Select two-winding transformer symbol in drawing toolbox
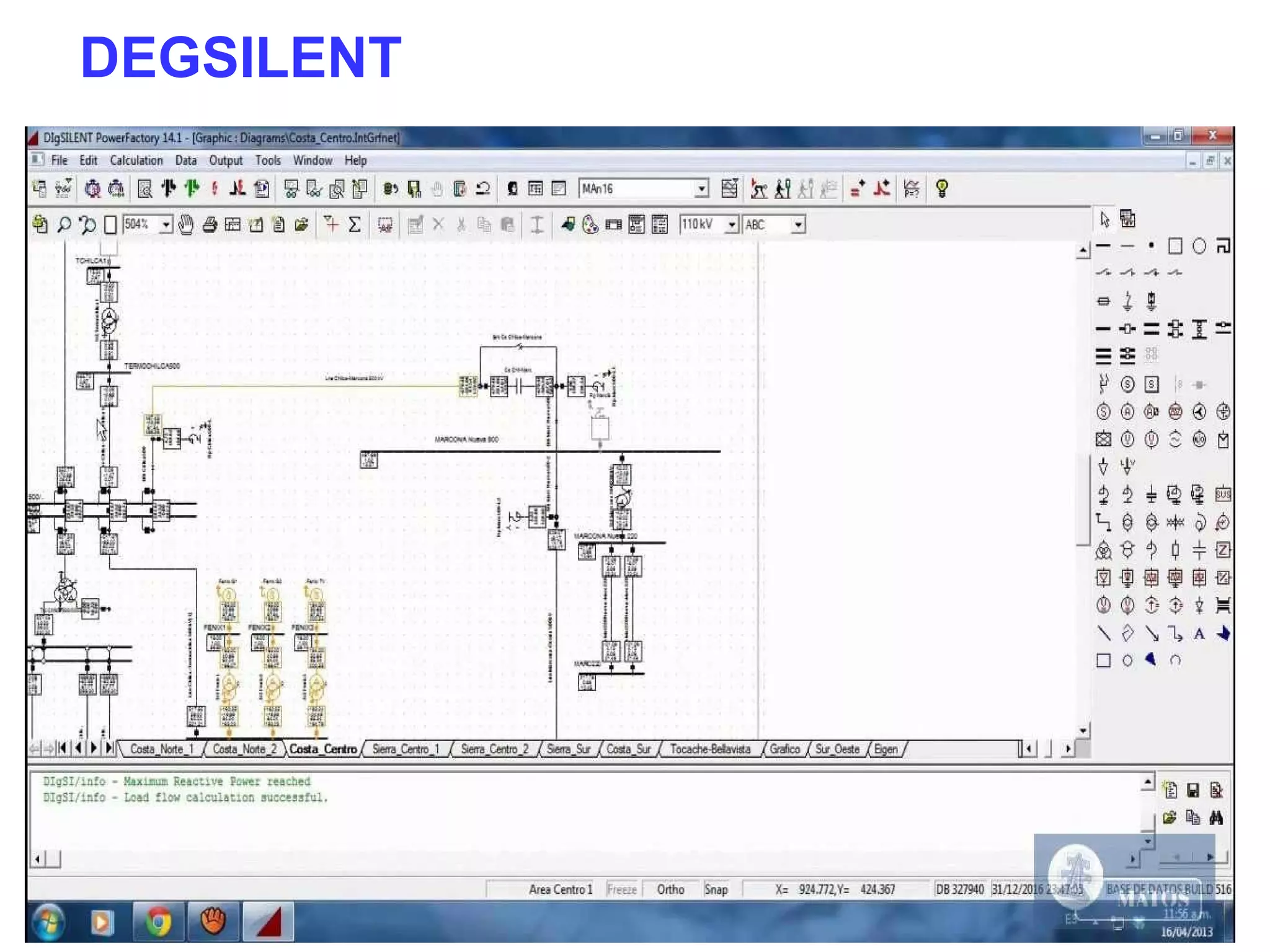This screenshot has width=1270, height=952. pyautogui.click(x=1127, y=522)
